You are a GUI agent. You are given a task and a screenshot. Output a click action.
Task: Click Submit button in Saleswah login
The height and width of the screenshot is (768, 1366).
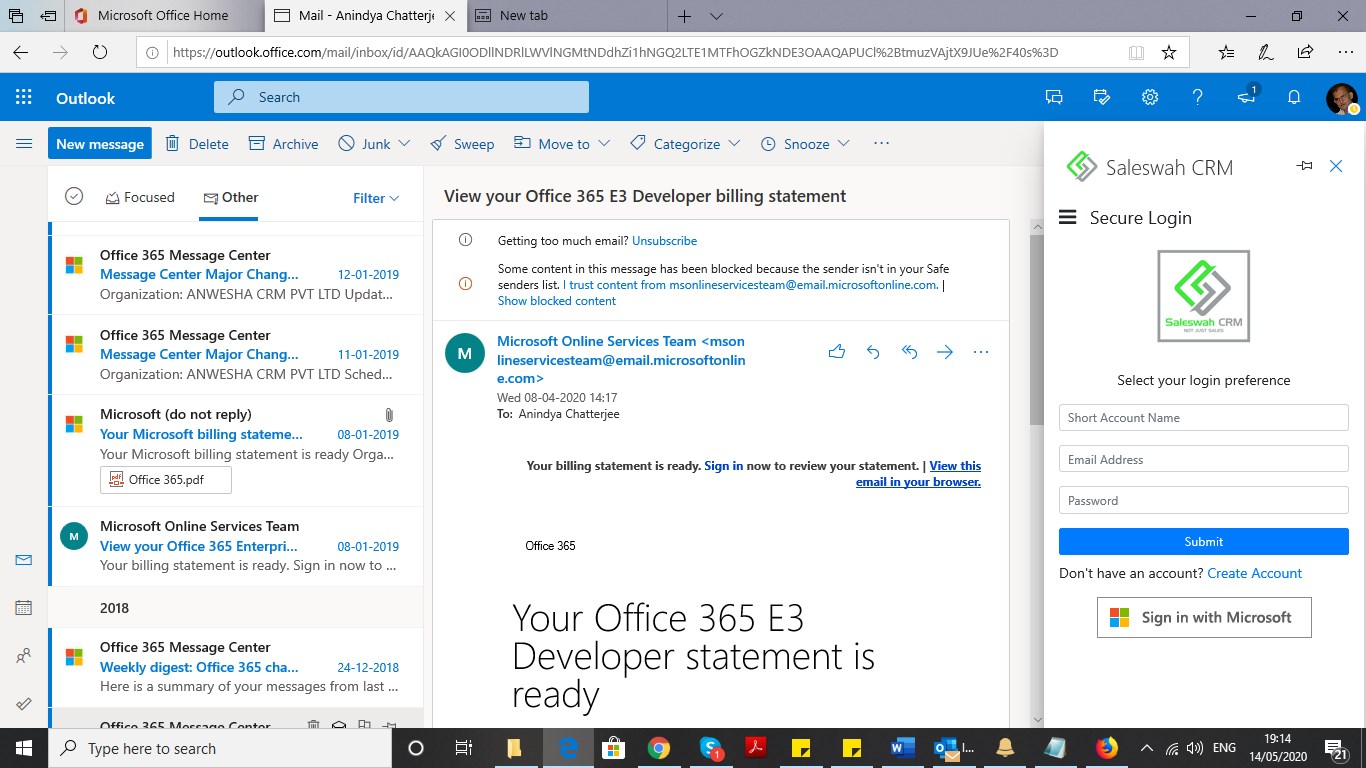point(1204,541)
